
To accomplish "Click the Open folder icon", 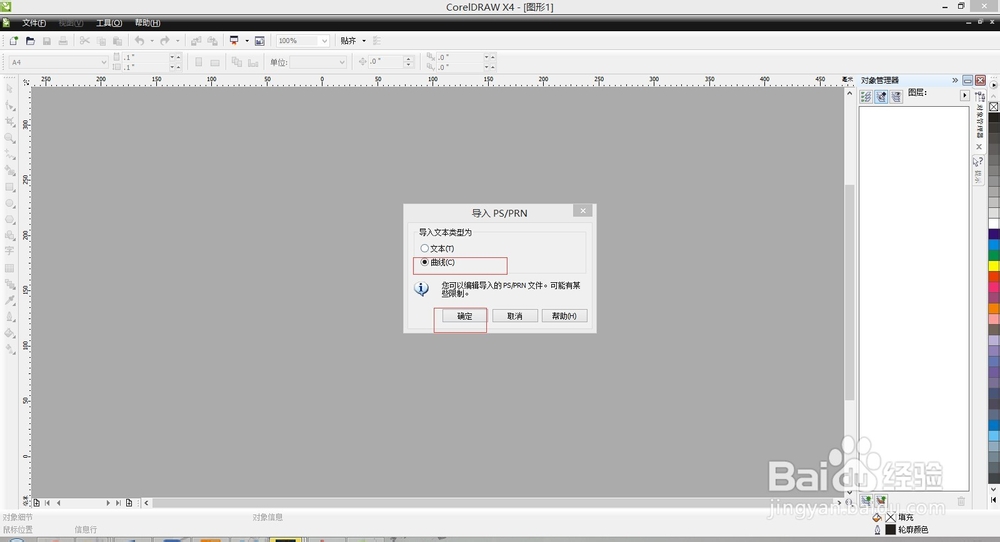I will pos(30,41).
